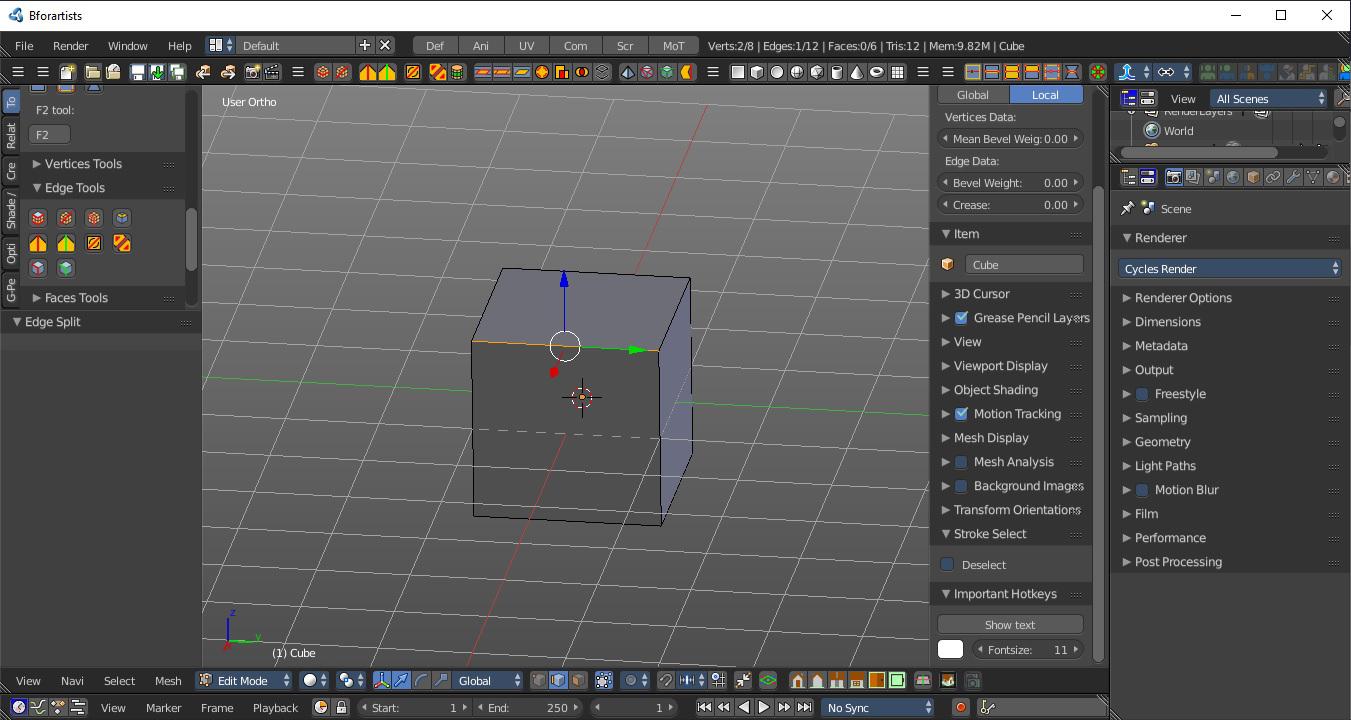Open the No Sync playback dropdown
Image resolution: width=1351 pixels, height=720 pixels.
[x=877, y=707]
